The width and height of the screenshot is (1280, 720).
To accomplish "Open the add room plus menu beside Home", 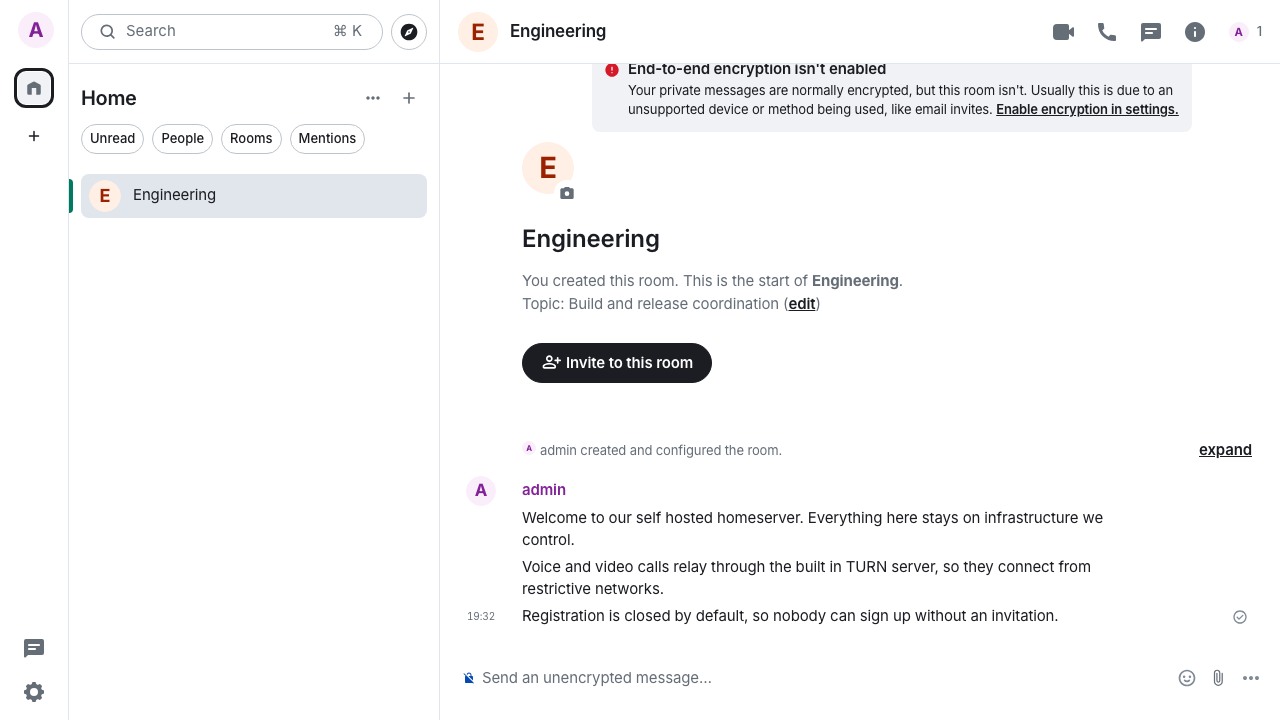I will click(x=409, y=98).
